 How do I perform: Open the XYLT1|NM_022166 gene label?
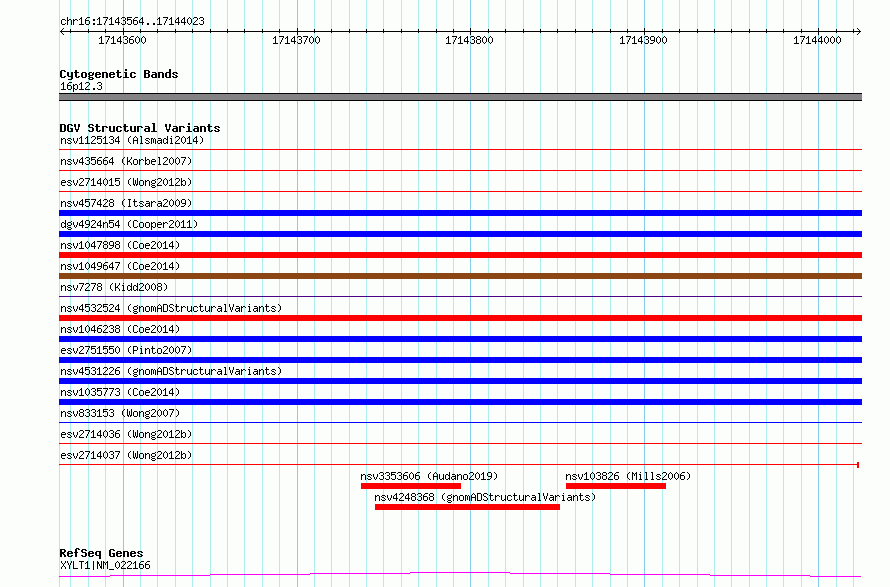click(x=105, y=565)
